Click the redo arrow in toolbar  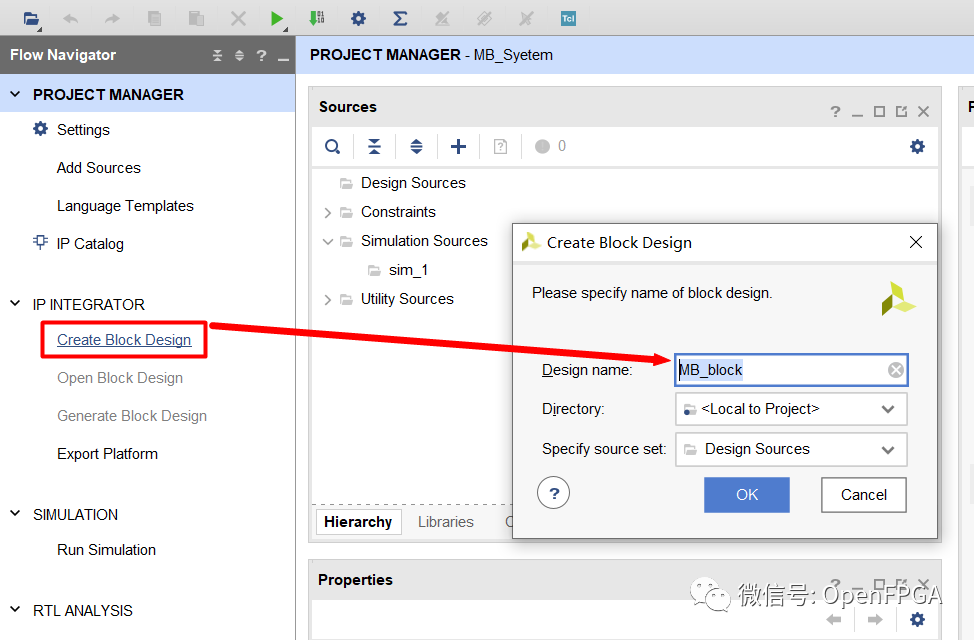112,19
